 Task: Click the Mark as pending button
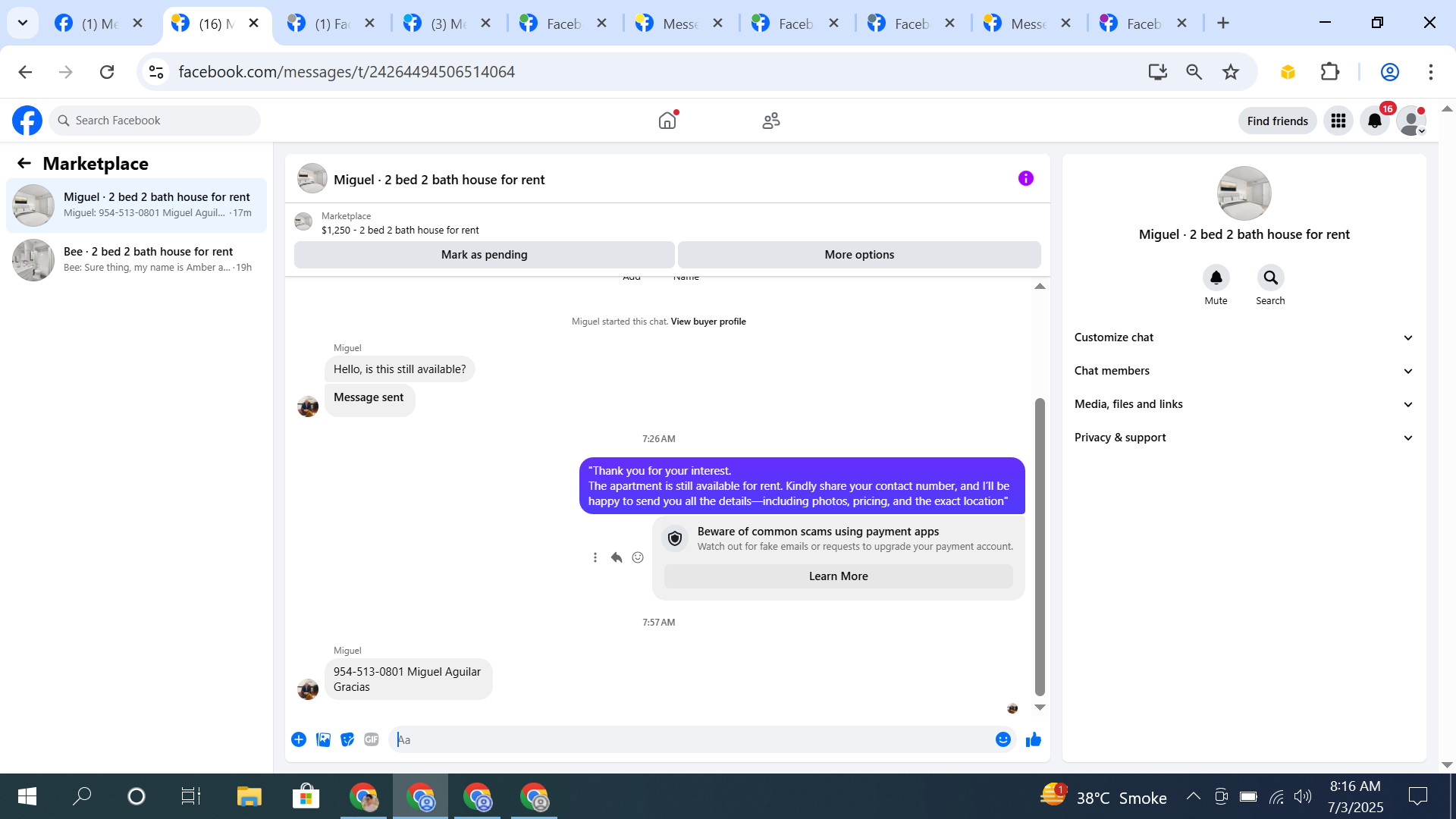pos(484,255)
